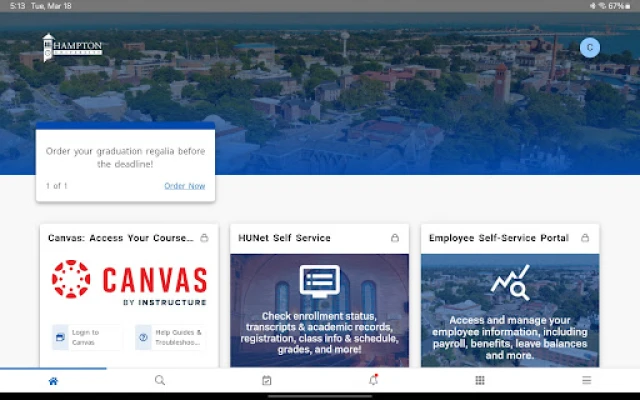Click the Order Now link
Screen dimensions: 640x400
tap(184, 186)
